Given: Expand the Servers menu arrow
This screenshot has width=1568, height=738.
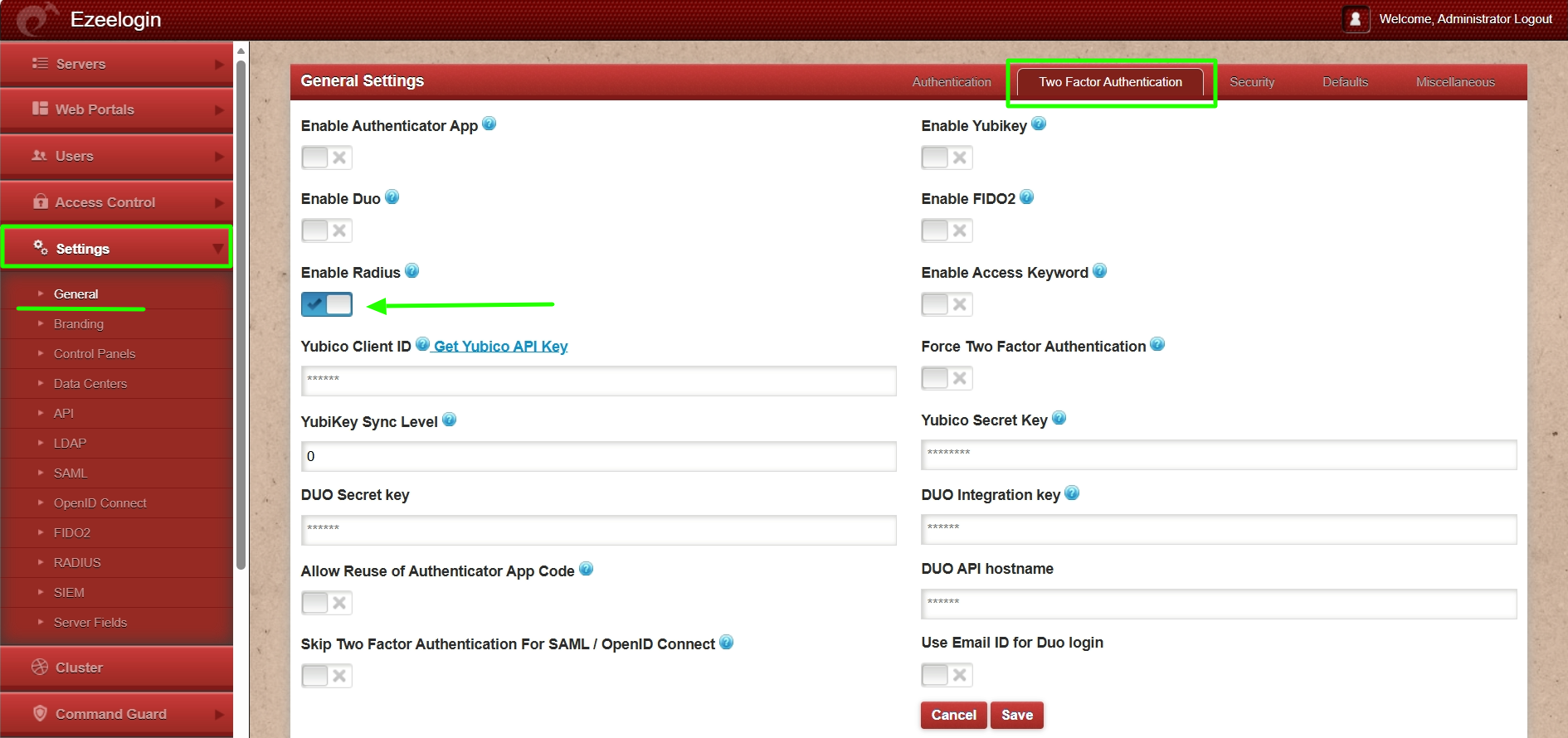Looking at the screenshot, I should 219,65.
